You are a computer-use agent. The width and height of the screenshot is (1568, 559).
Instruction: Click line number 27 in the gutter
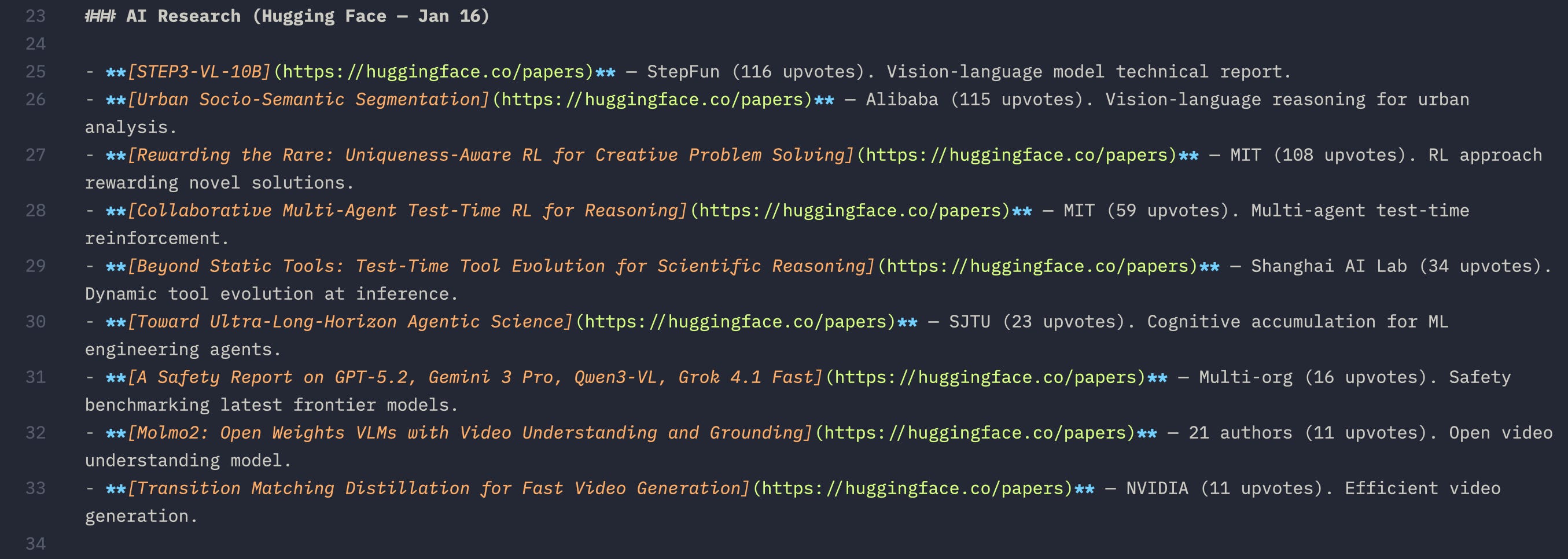point(35,155)
